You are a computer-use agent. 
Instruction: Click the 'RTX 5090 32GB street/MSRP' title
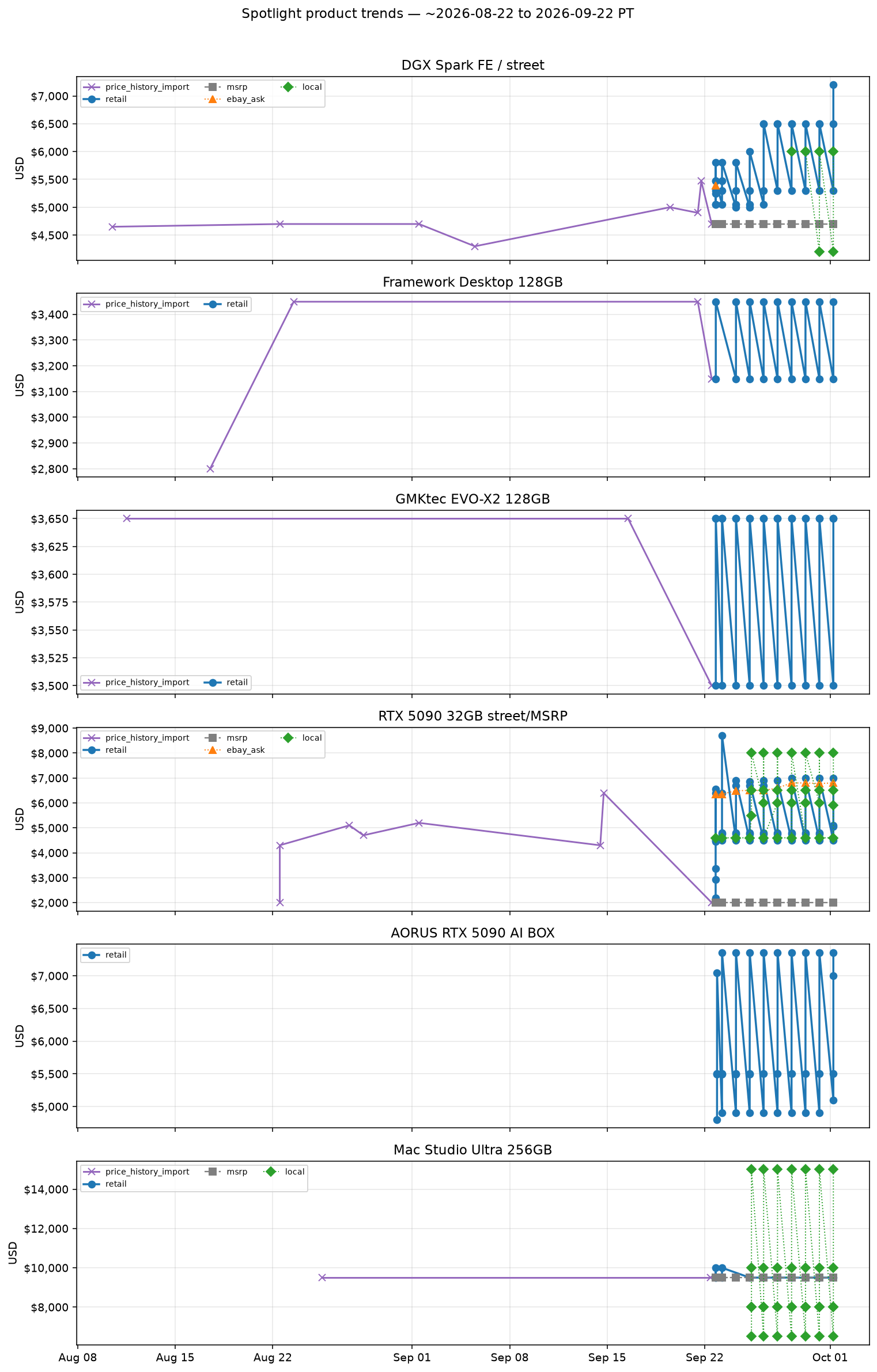[472, 716]
